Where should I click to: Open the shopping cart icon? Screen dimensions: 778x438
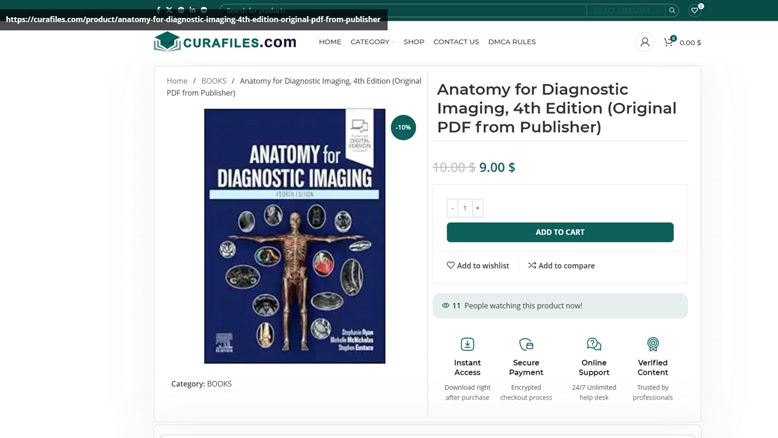[x=668, y=42]
